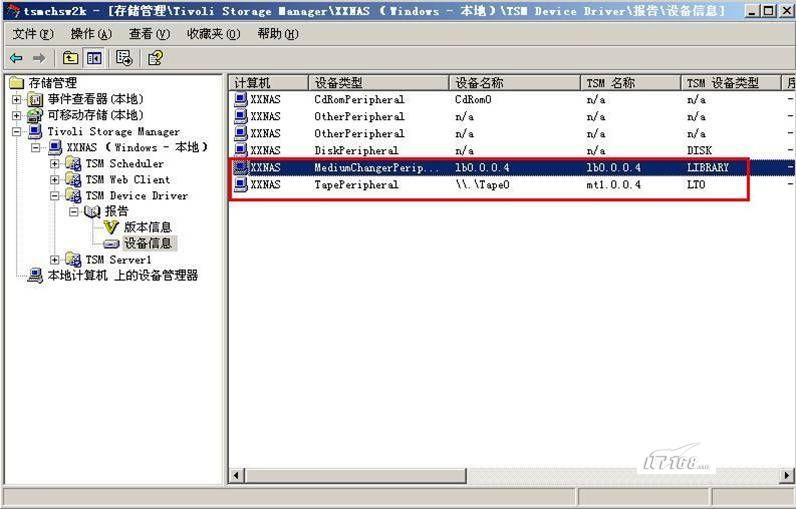Sort by the 计算机 column header
This screenshot has width=796, height=509.
click(x=269, y=83)
